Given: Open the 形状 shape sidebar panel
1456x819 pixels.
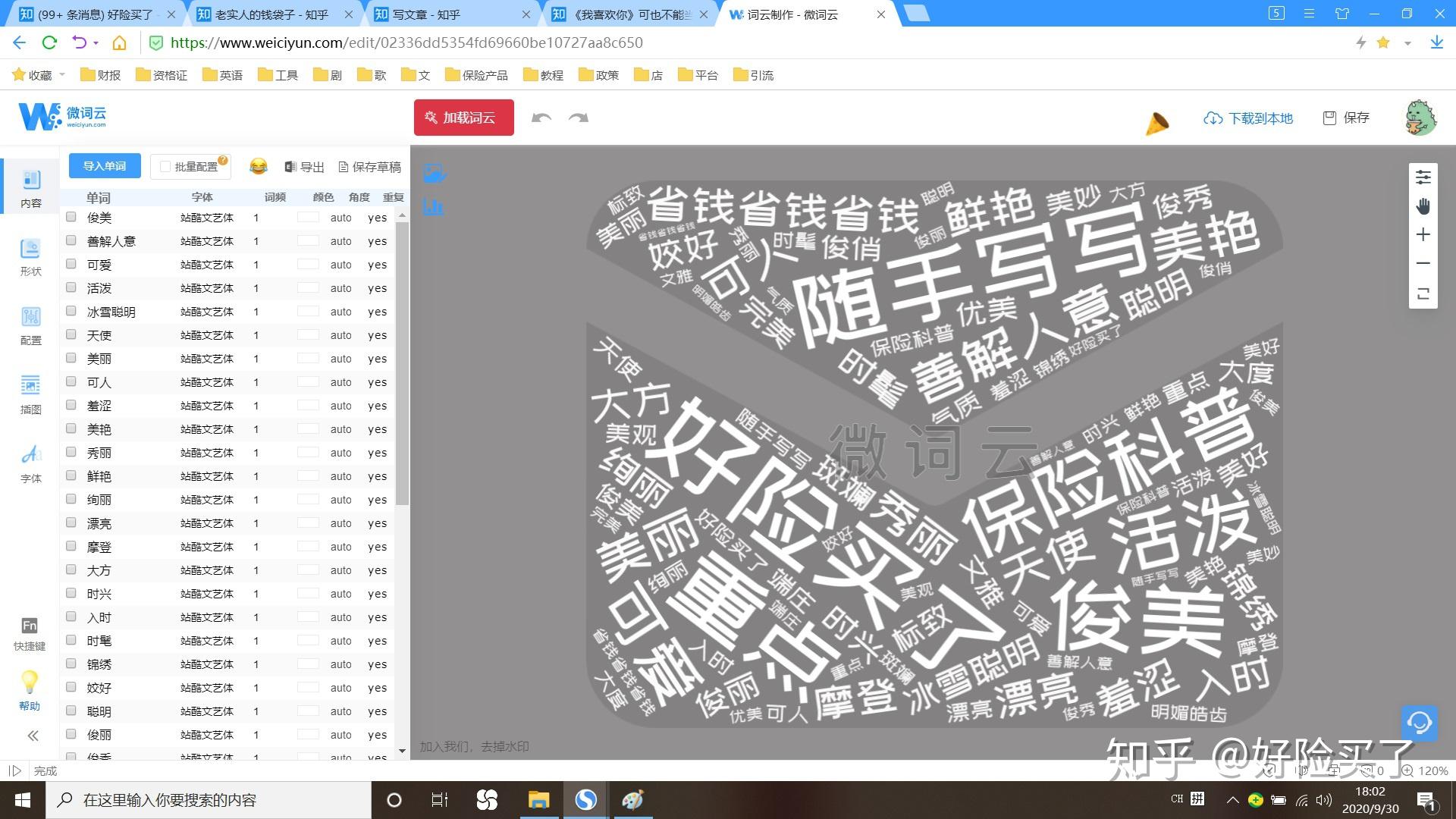Looking at the screenshot, I should pyautogui.click(x=30, y=257).
